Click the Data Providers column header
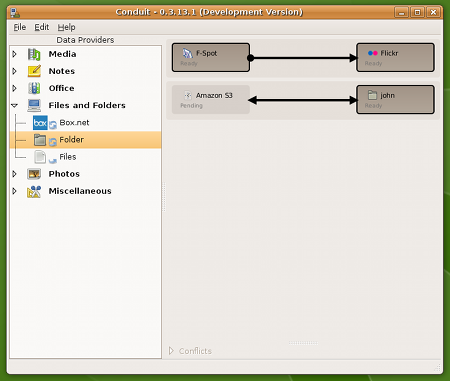Viewport: 450px width, 381px height. (x=85, y=40)
